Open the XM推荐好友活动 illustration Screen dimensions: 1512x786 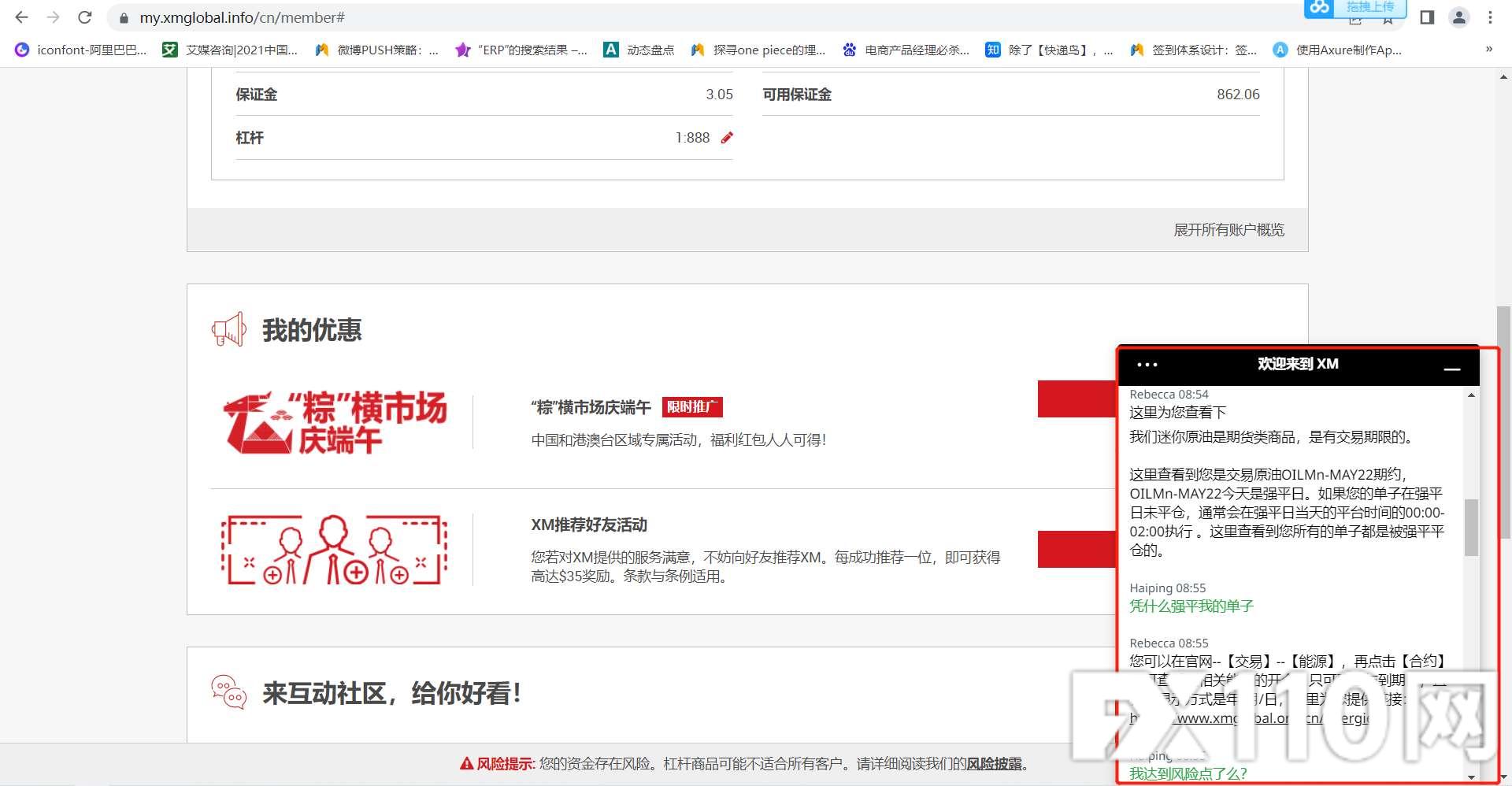[335, 550]
